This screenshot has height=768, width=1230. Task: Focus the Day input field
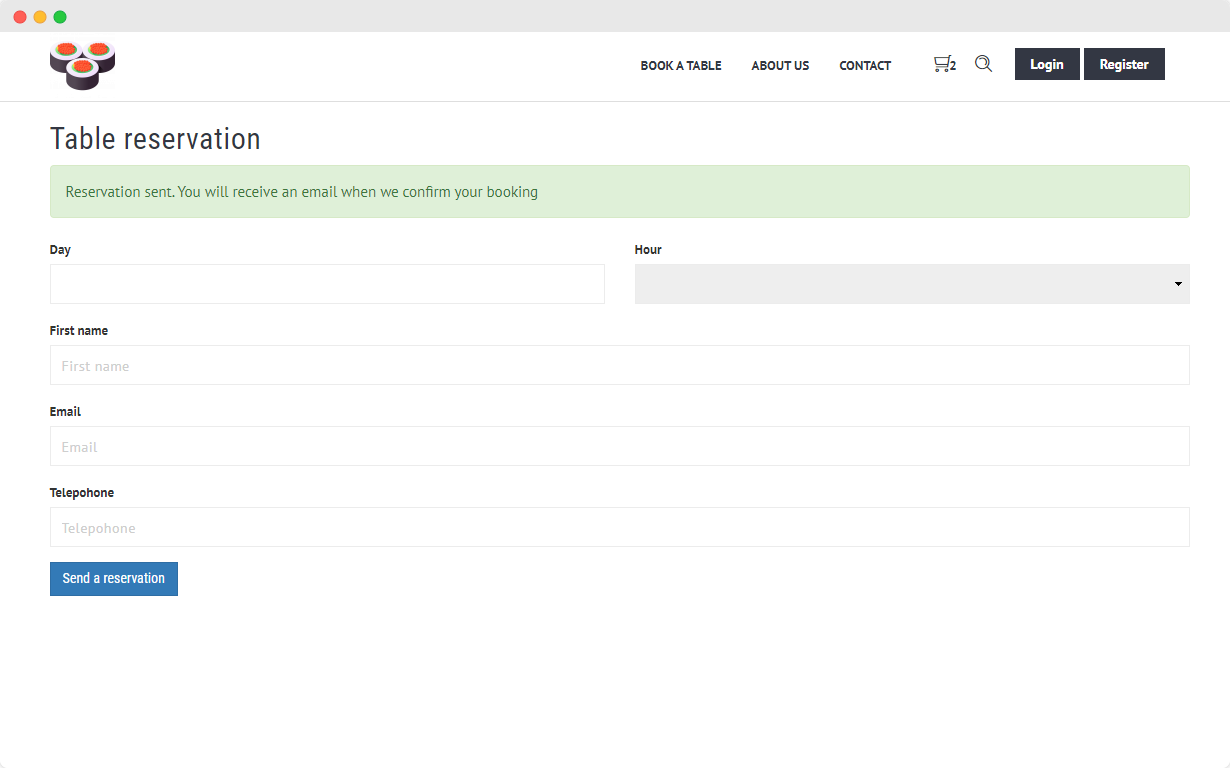coord(327,284)
